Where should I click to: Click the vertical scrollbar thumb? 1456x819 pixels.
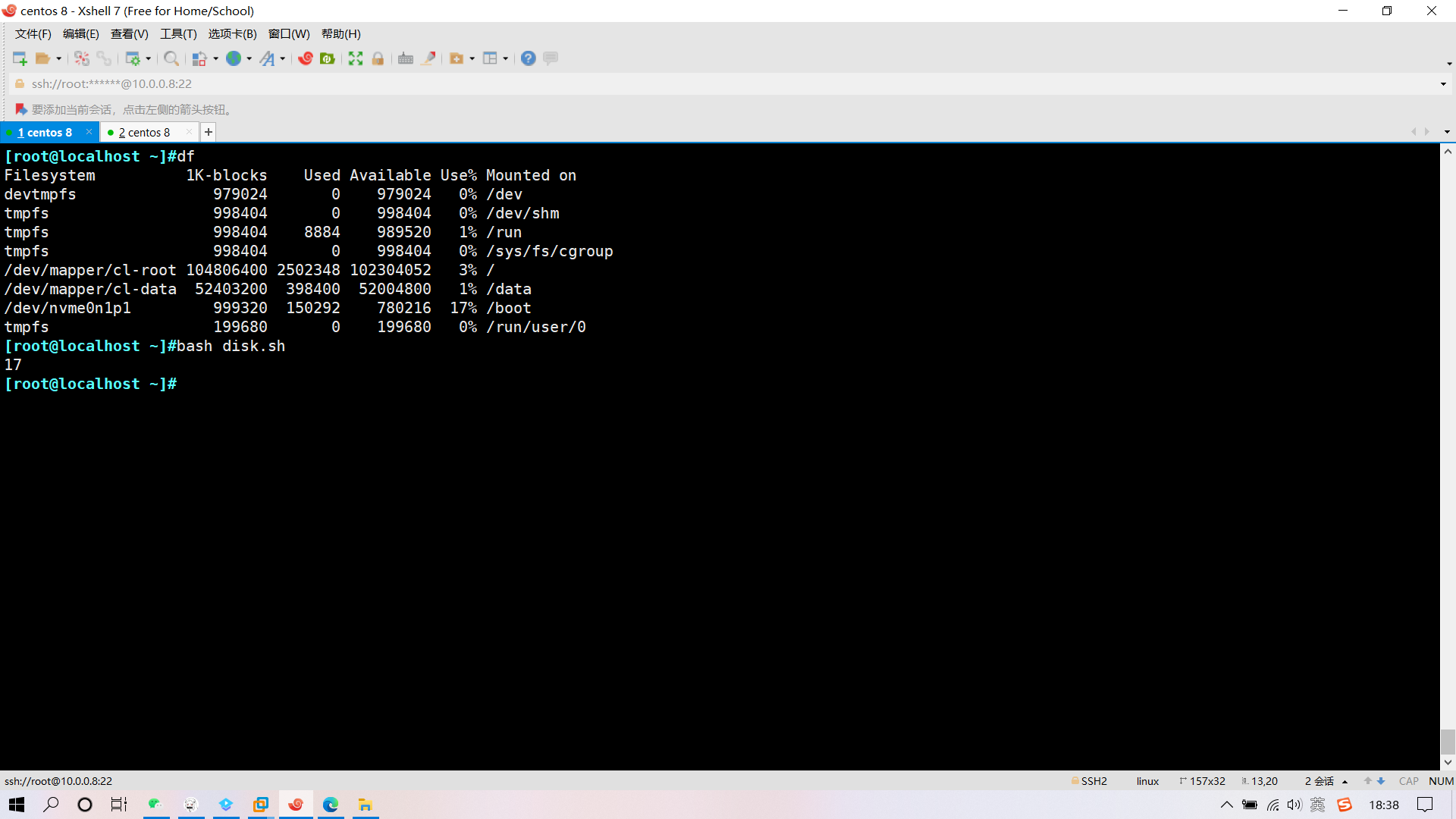(1448, 741)
